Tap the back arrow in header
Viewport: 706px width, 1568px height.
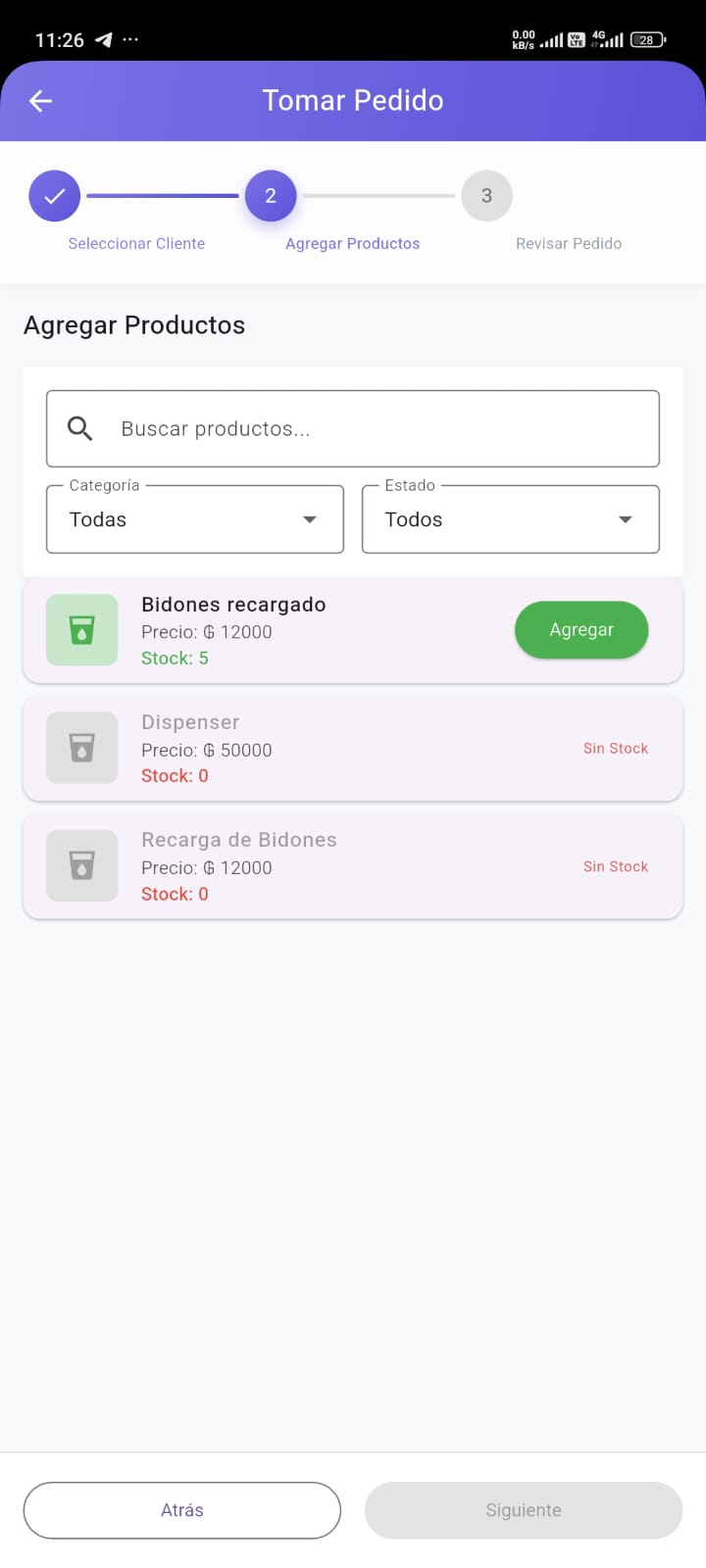click(x=40, y=101)
